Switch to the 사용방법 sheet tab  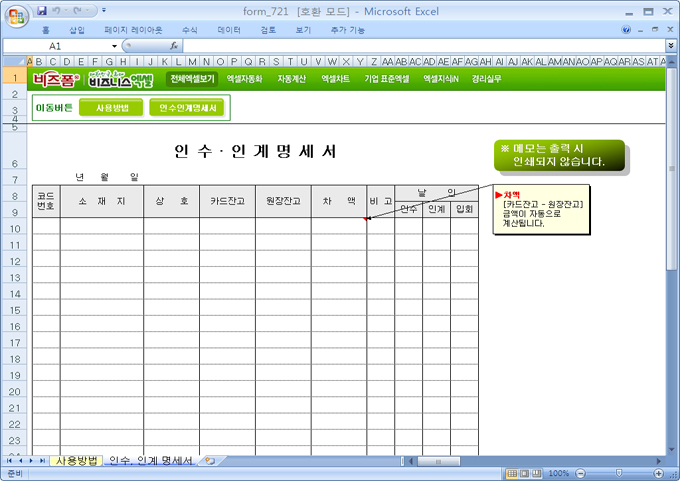point(77,460)
